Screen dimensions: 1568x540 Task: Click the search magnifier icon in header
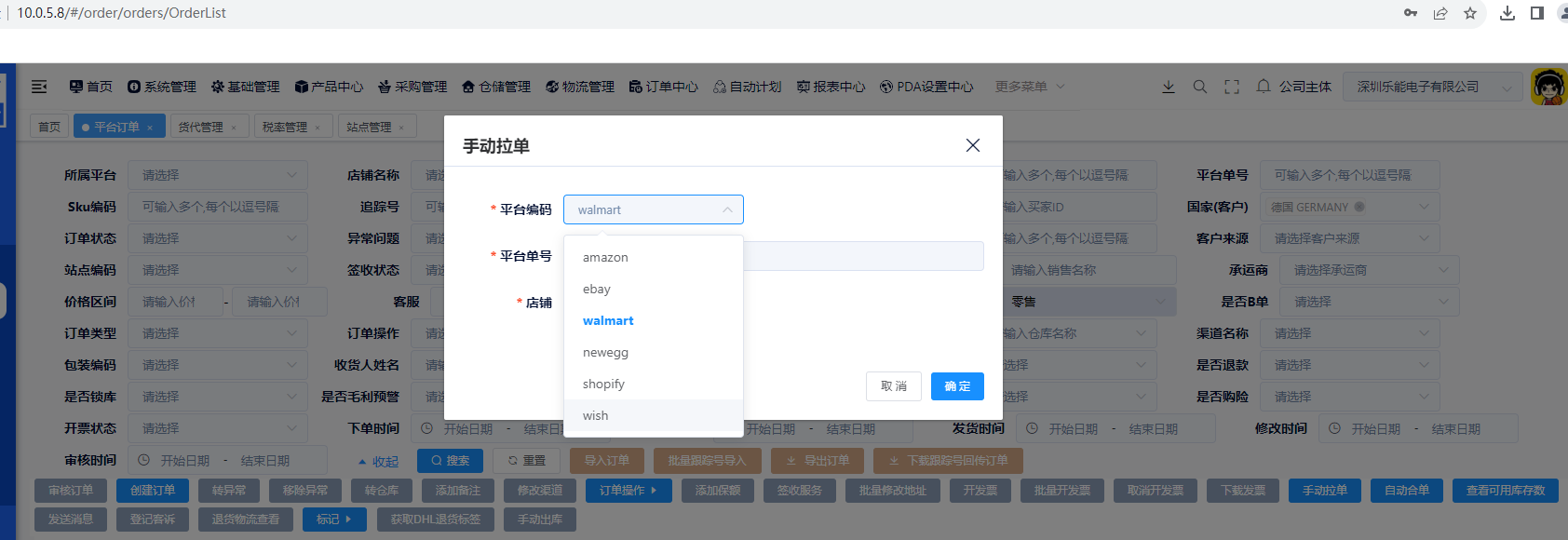(x=1200, y=87)
